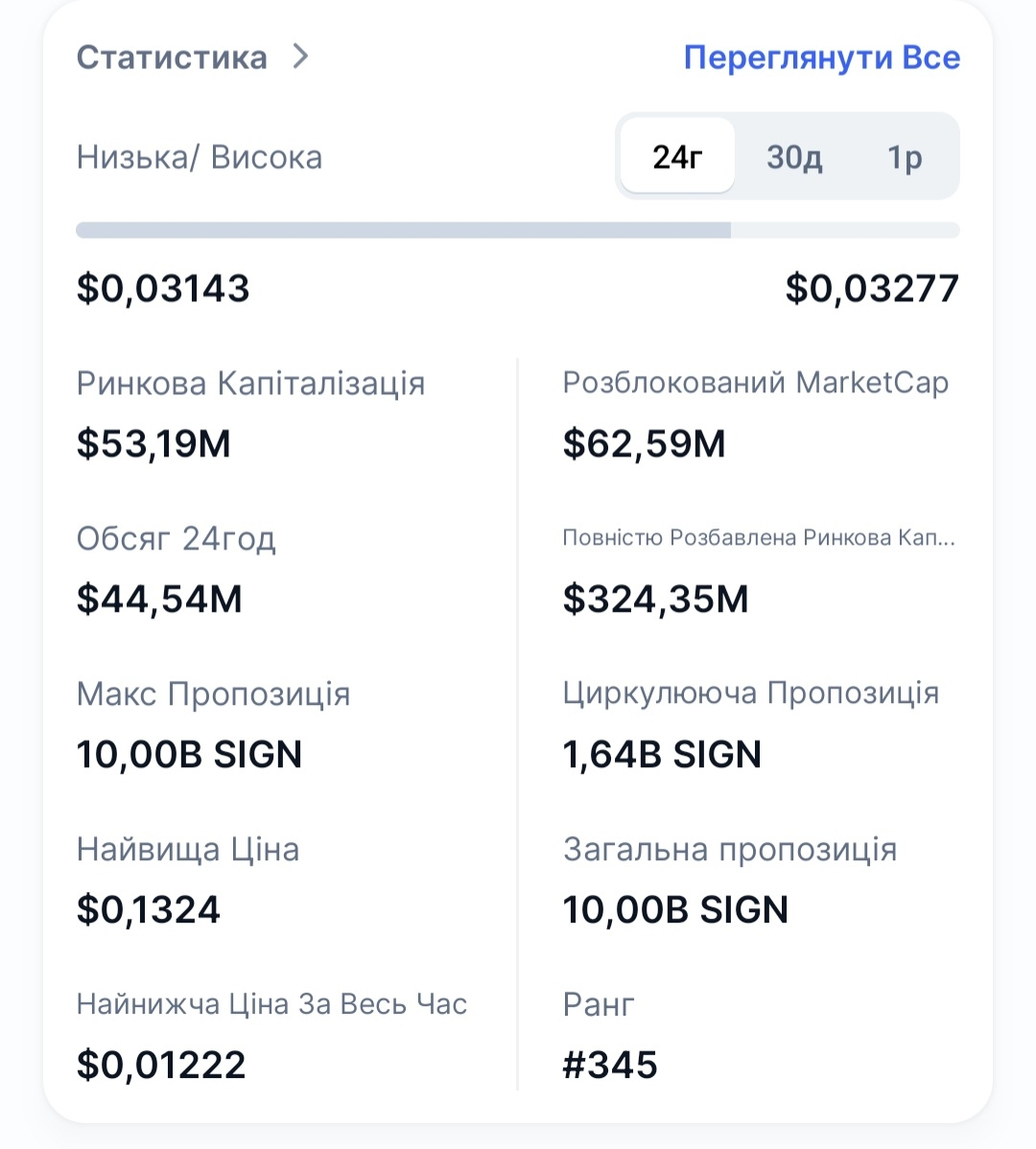Switch to the 1р time range

point(904,156)
